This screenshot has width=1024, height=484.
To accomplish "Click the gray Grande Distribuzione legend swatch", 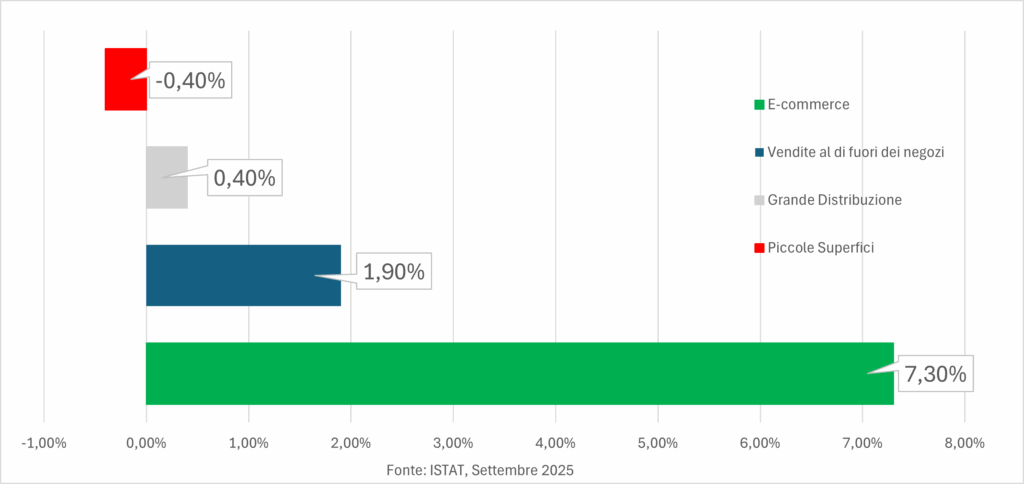I will tap(760, 200).
